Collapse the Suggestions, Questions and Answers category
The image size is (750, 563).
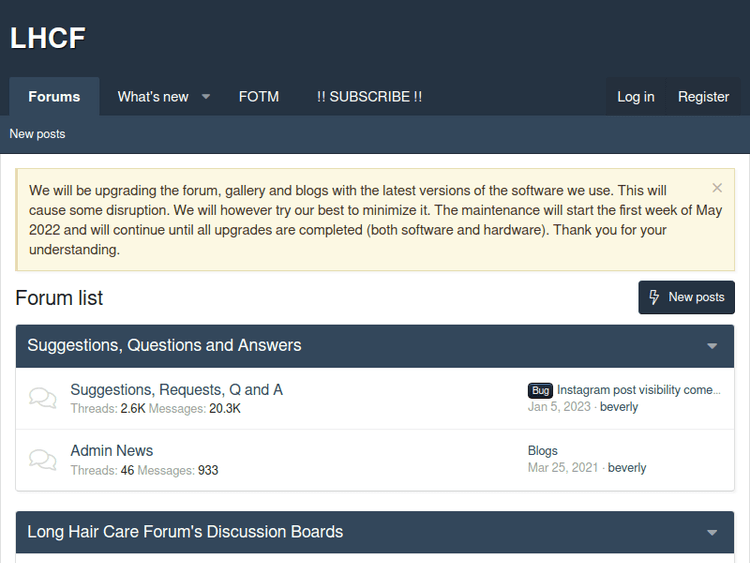tap(712, 346)
